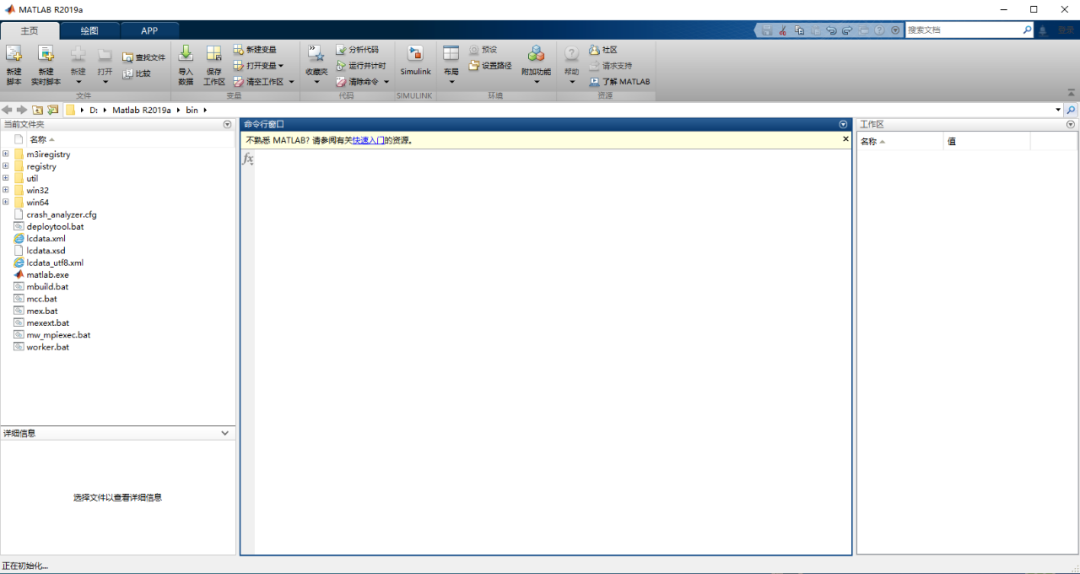Switch to 主页 (Home) tab
Viewport: 1080px width, 574px height.
30,30
